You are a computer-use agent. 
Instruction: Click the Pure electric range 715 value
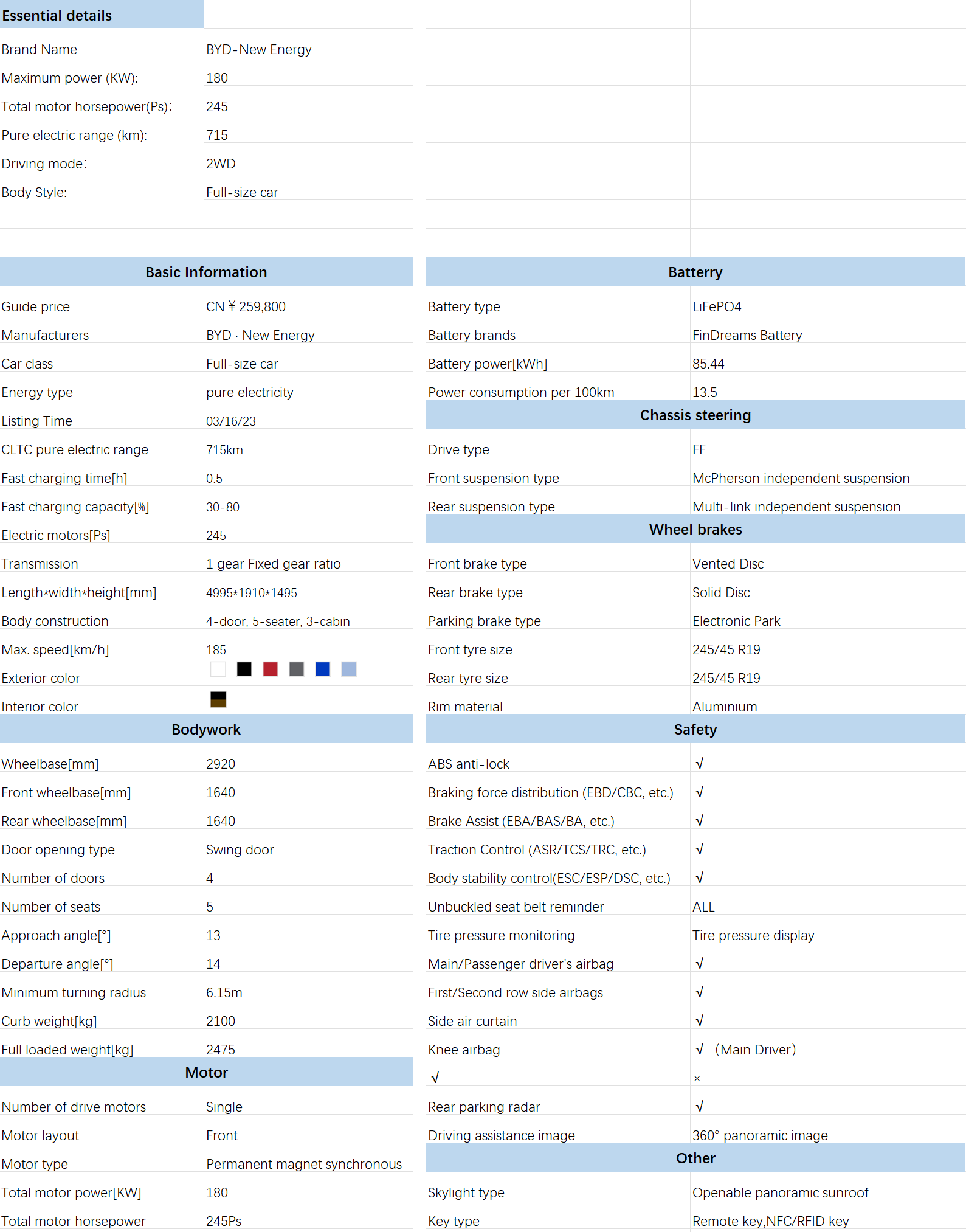click(x=217, y=135)
